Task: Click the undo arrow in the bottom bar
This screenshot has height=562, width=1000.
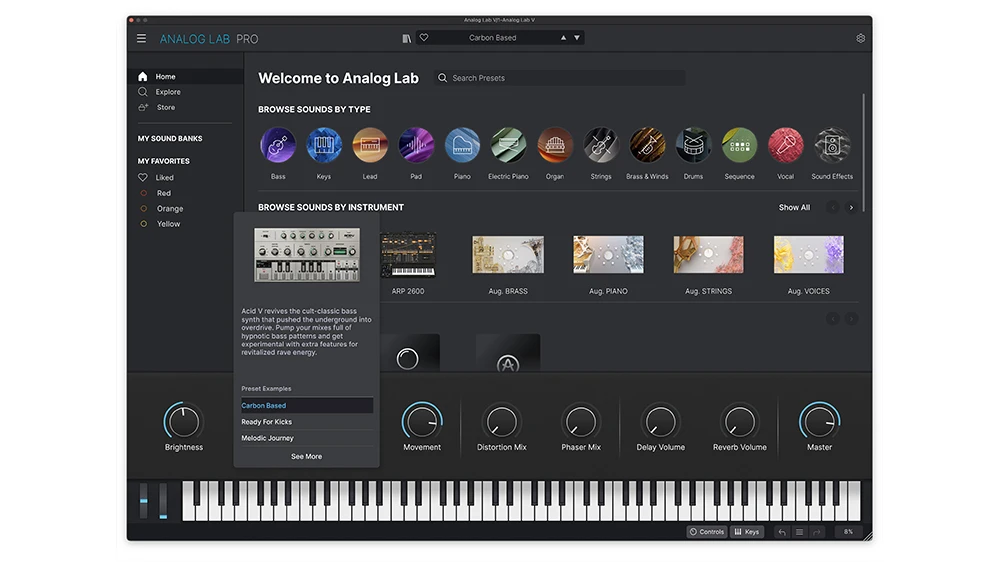Action: point(782,532)
